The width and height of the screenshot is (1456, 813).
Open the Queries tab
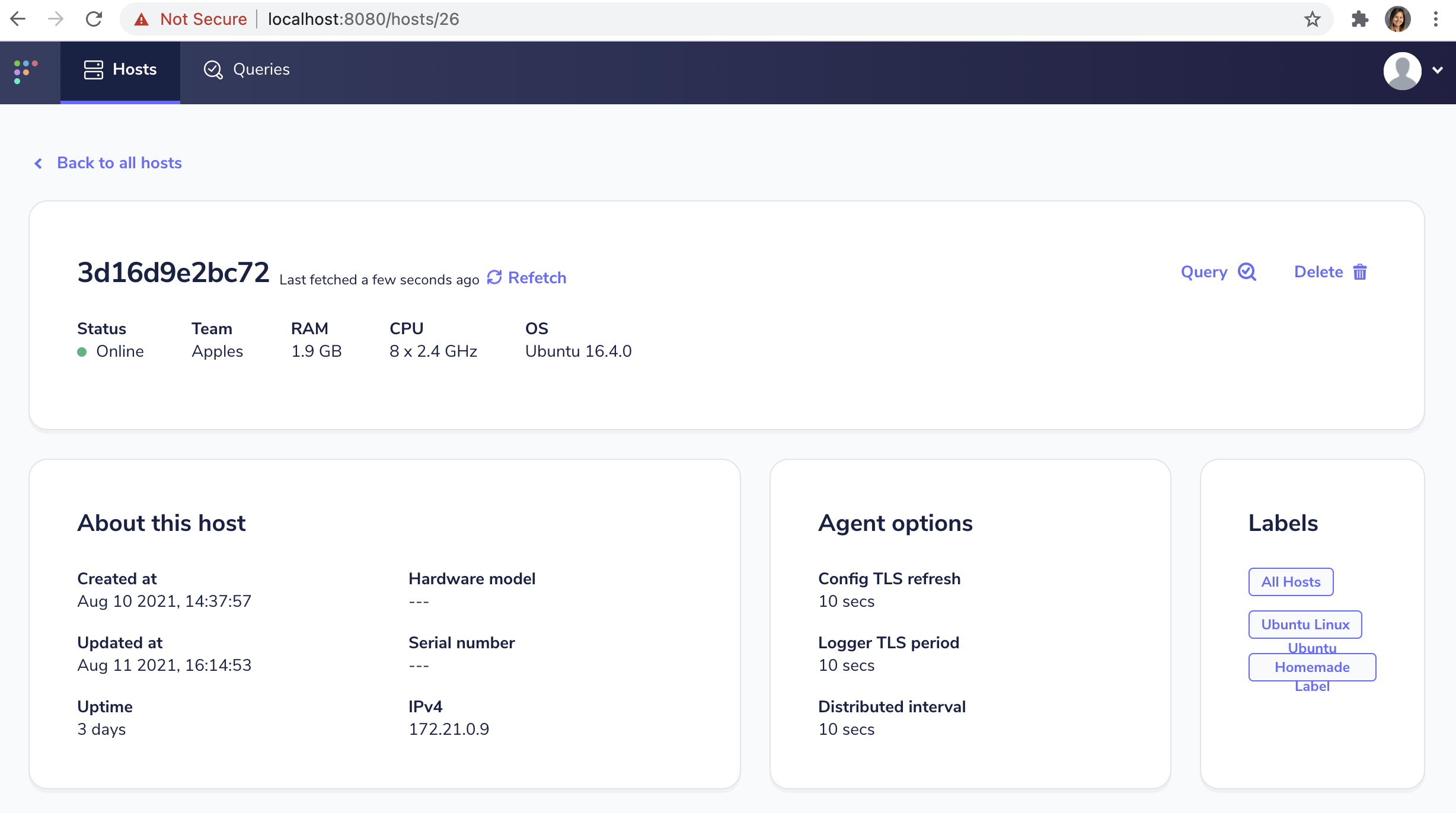[247, 70]
